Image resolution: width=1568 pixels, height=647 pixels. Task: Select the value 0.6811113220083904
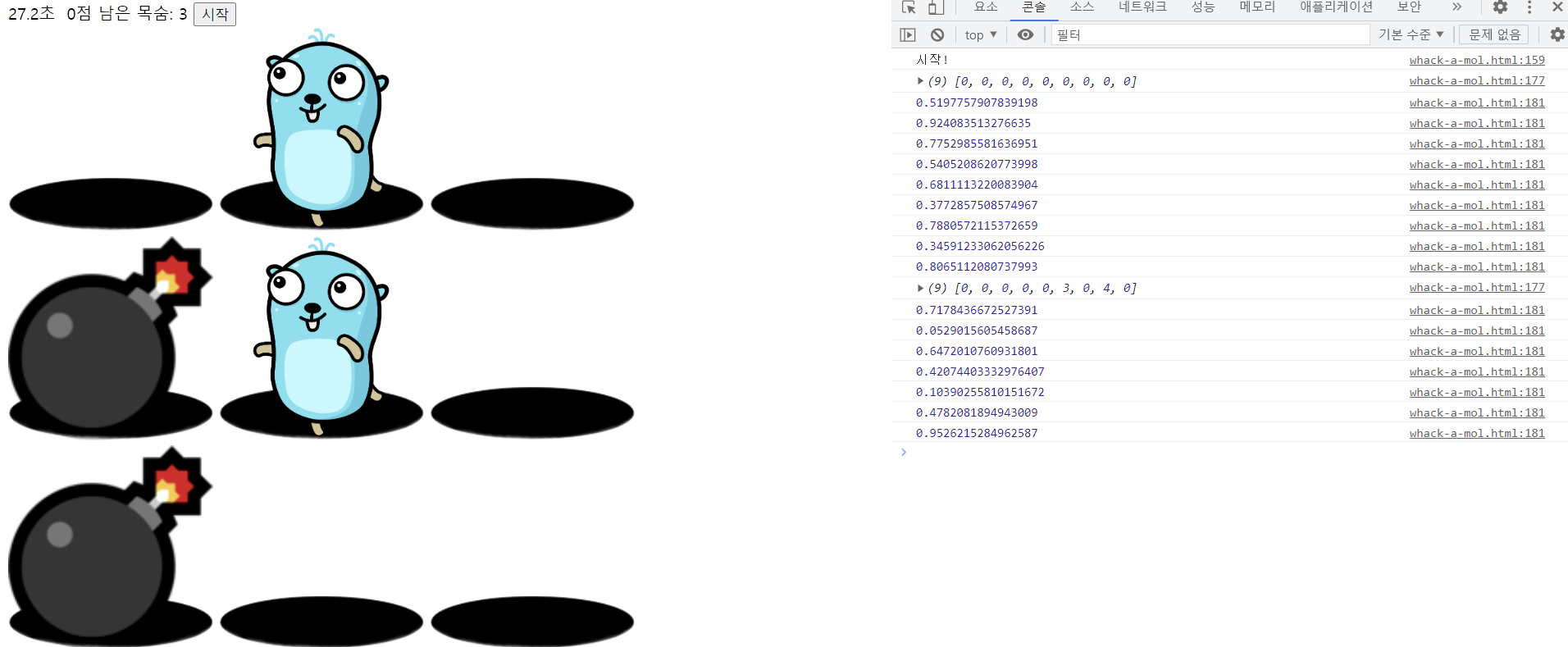pos(977,185)
